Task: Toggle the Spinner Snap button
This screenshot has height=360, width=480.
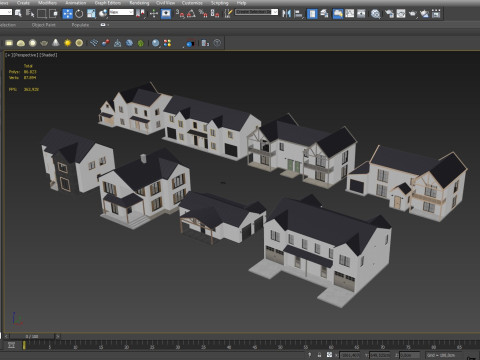Action: [x=215, y=13]
